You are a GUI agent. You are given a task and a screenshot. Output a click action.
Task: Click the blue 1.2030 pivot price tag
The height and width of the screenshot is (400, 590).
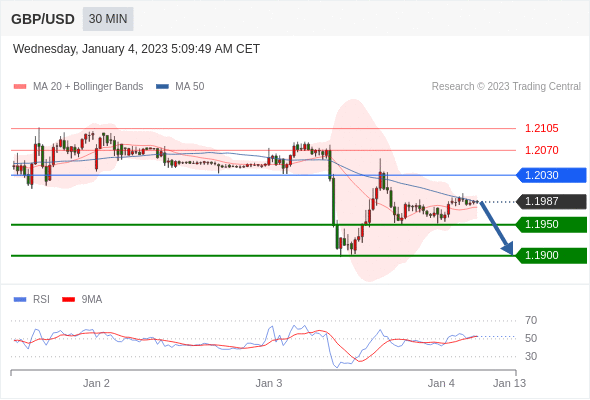pyautogui.click(x=551, y=175)
